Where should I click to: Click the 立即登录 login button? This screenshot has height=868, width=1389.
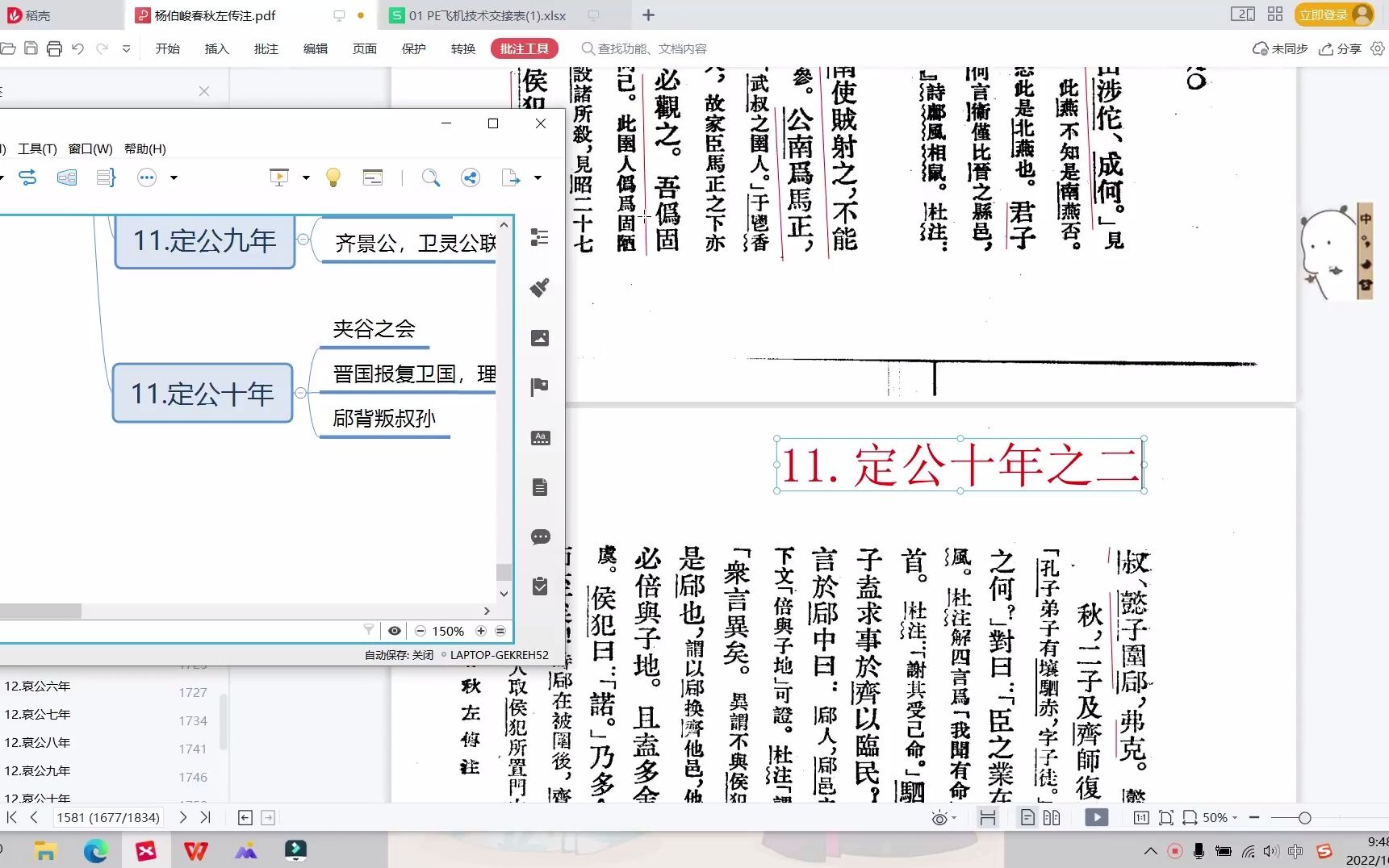tap(1333, 15)
